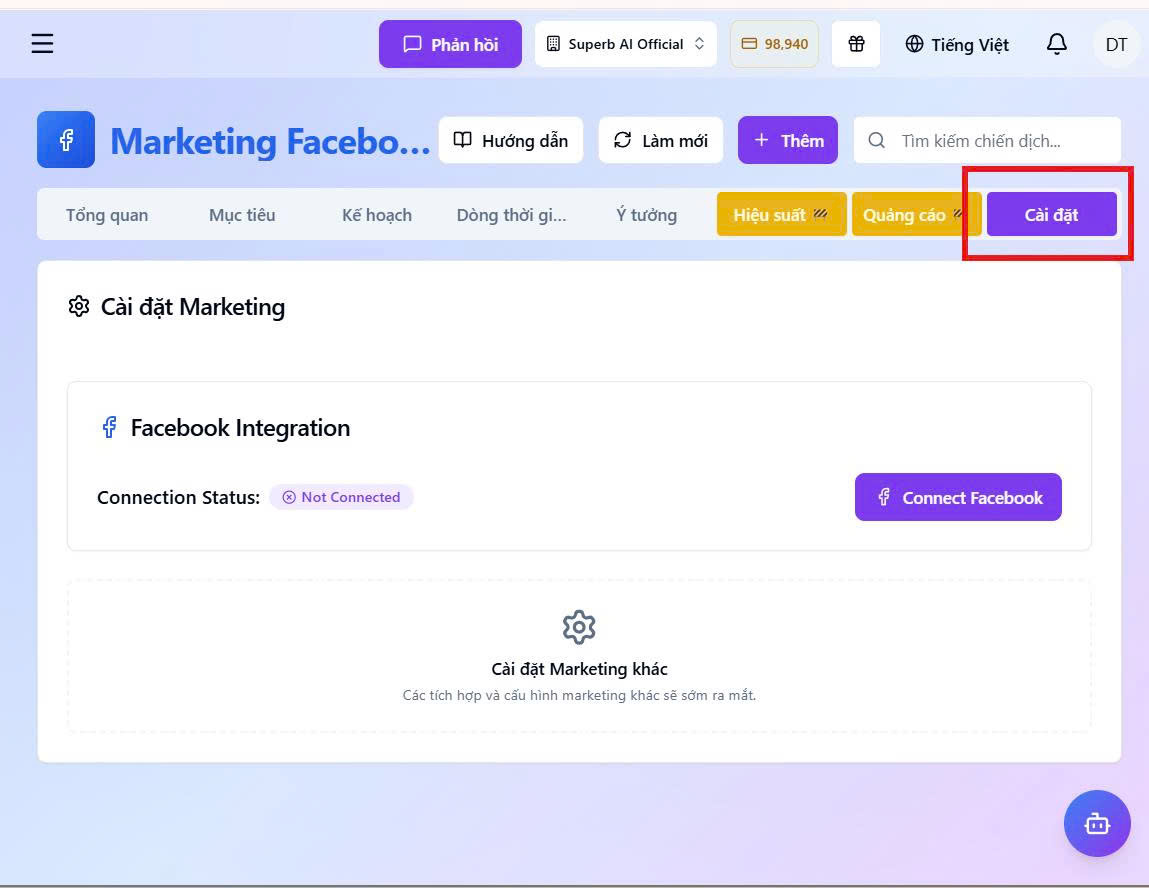
Task: Click Làm mới to refresh
Action: 661,140
